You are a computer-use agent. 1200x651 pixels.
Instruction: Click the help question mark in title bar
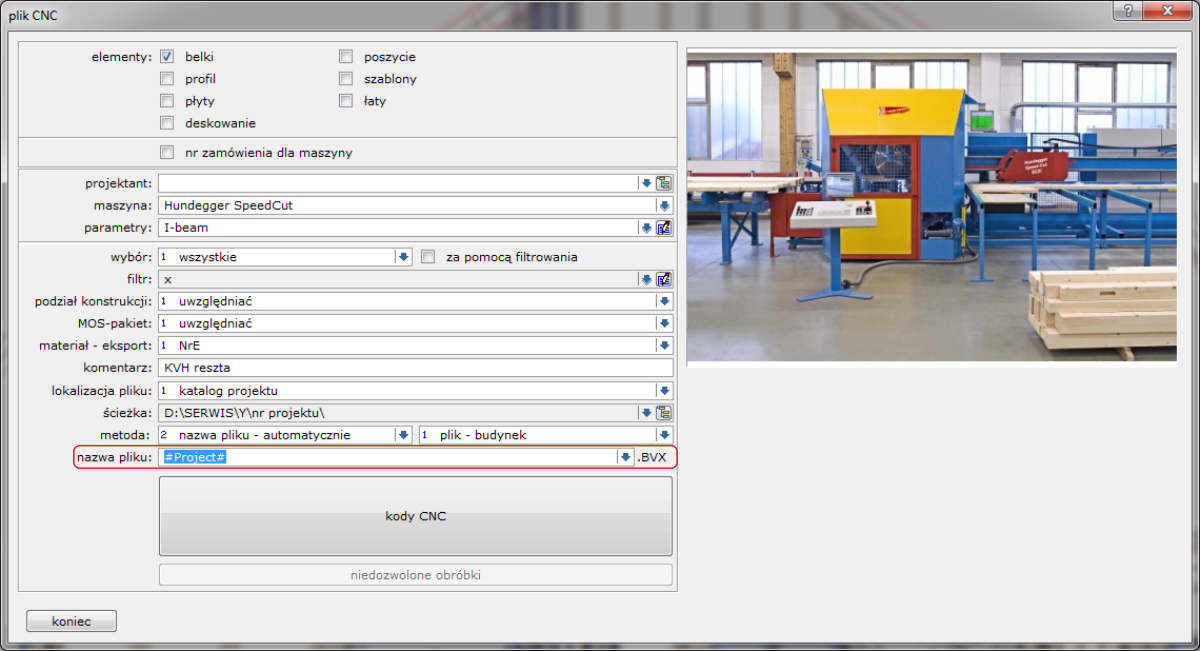click(x=1127, y=9)
